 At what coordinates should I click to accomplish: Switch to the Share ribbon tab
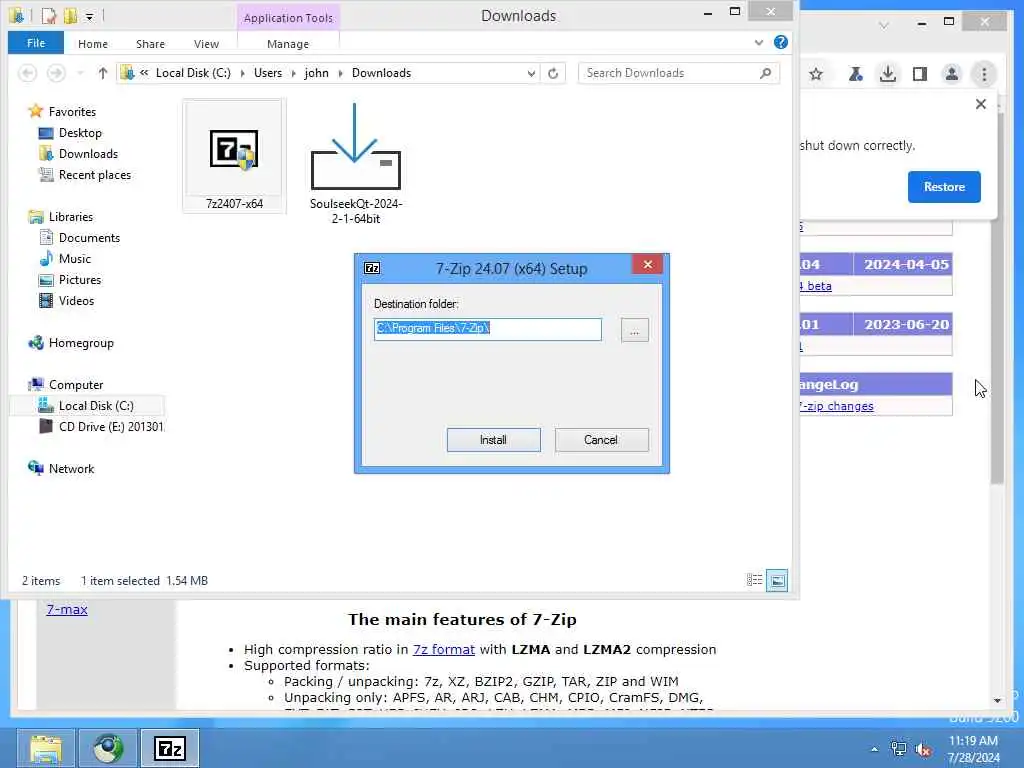point(150,44)
